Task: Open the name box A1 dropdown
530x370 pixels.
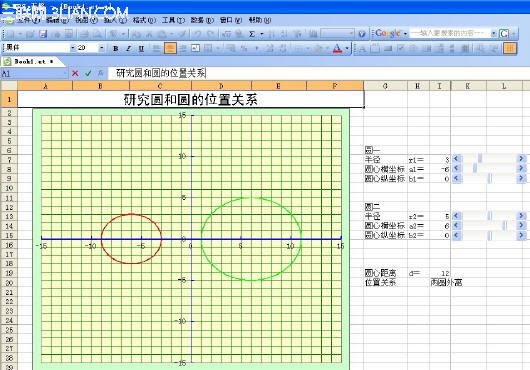Action: pyautogui.click(x=64, y=73)
